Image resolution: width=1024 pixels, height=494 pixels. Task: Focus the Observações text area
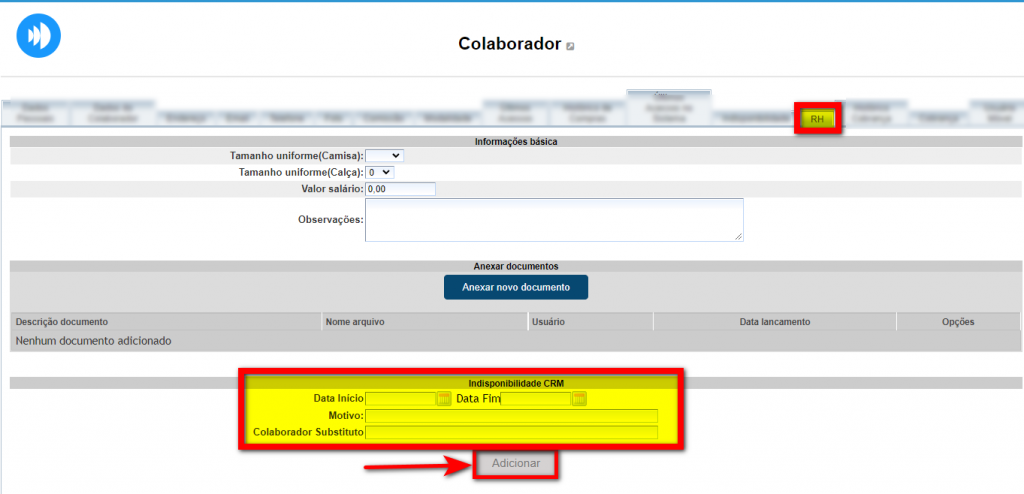click(x=553, y=219)
